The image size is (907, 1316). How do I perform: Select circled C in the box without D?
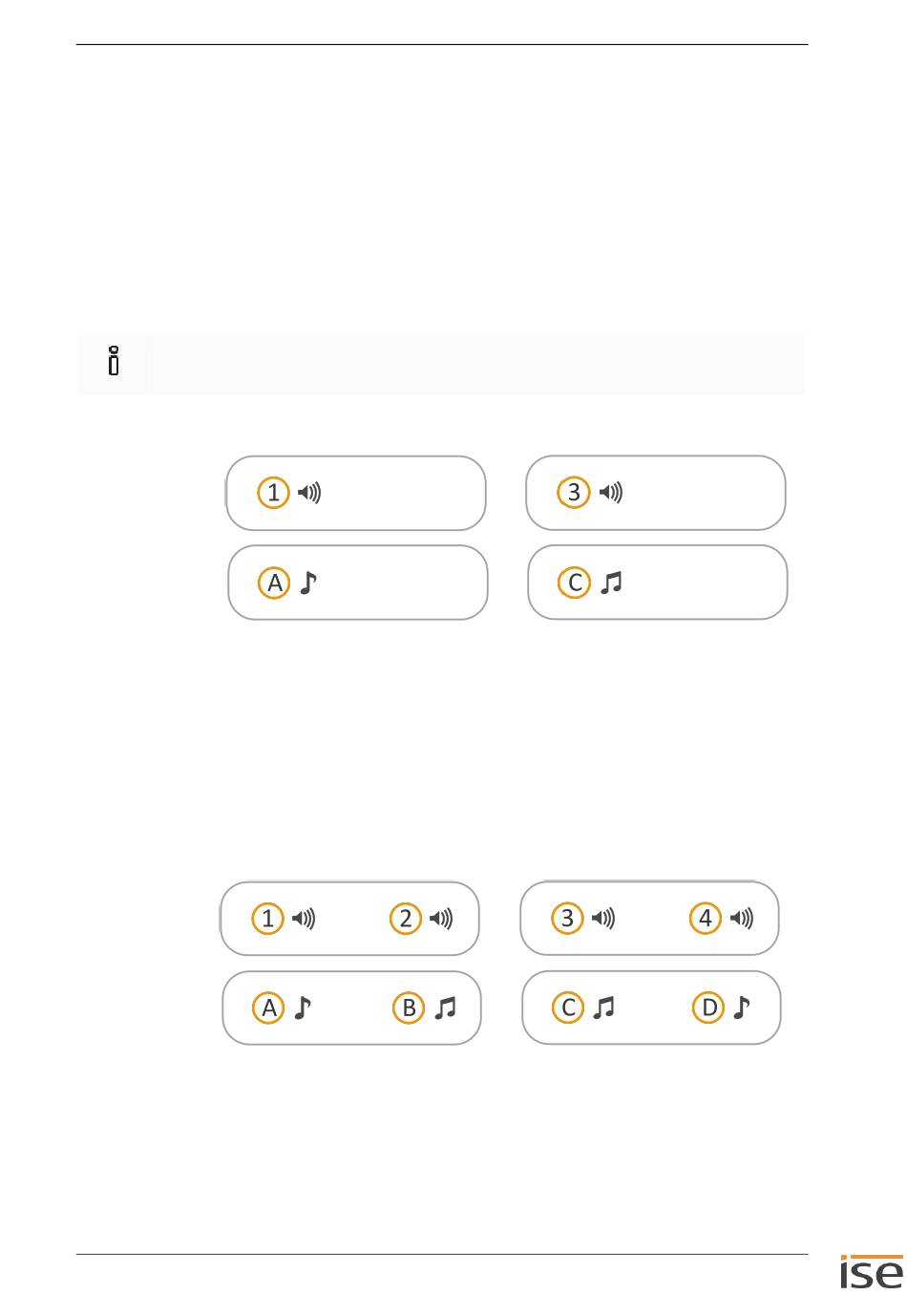(575, 583)
